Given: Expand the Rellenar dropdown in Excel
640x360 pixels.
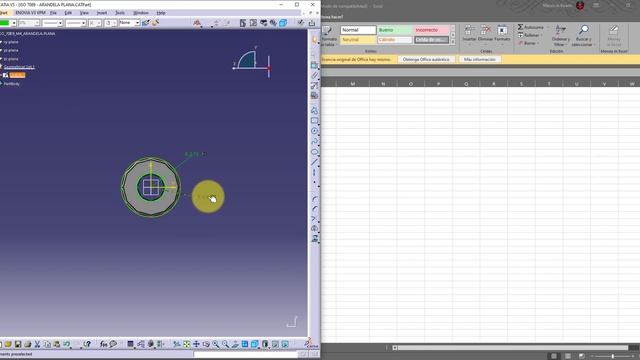Looking at the screenshot, I should (542, 36).
